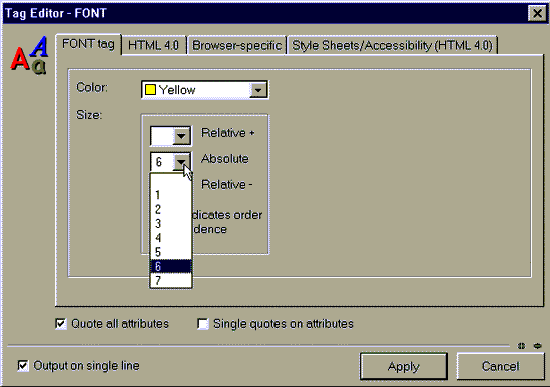Close the Tag Editor dialog
Image resolution: width=550 pixels, height=387 pixels.
[x=537, y=13]
